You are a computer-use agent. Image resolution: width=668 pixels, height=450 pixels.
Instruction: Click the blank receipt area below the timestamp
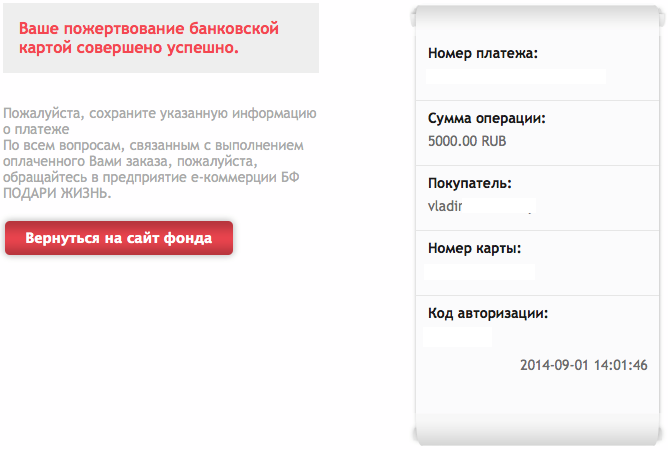pyautogui.click(x=535, y=400)
